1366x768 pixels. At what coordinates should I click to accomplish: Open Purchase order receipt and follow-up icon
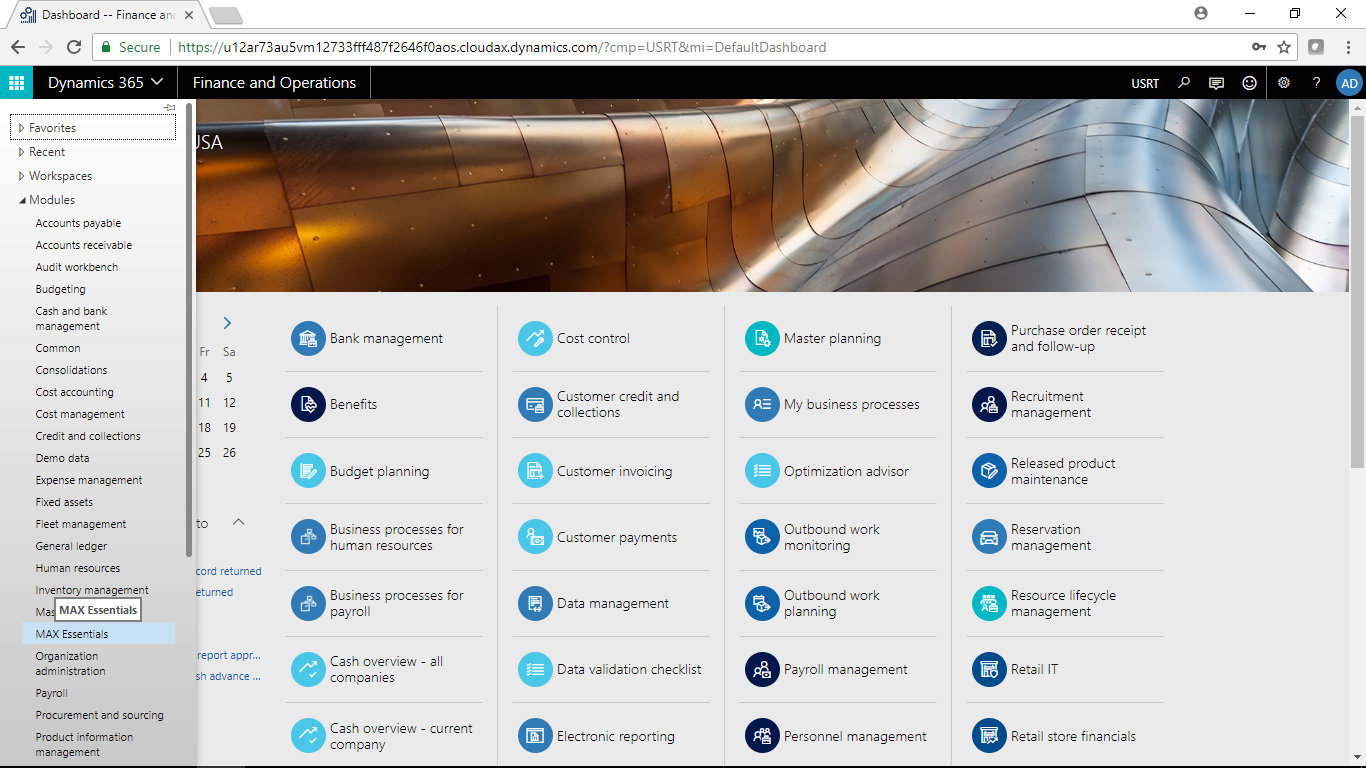[989, 338]
